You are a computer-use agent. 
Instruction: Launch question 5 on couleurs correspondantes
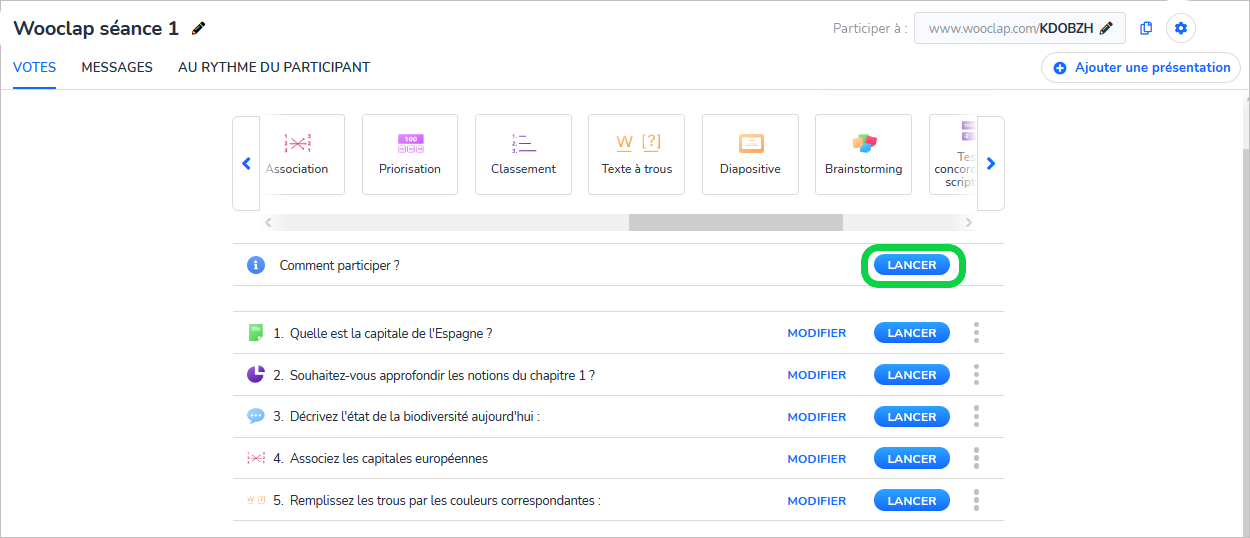click(x=912, y=501)
